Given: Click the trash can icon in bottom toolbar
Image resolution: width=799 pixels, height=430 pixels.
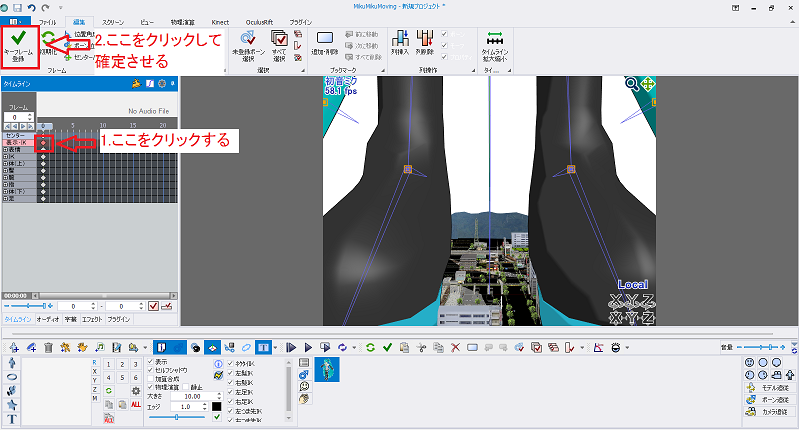Looking at the screenshot, I should [x=48, y=347].
